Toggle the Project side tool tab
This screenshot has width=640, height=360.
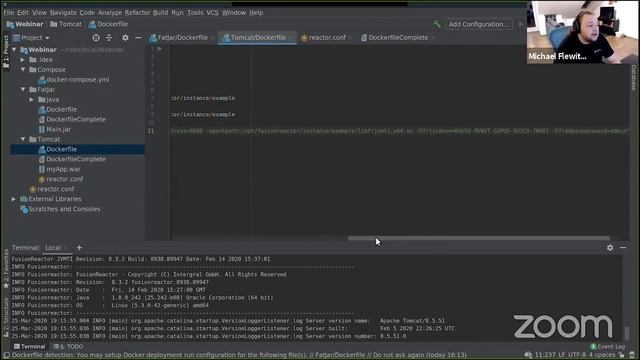coord(6,52)
